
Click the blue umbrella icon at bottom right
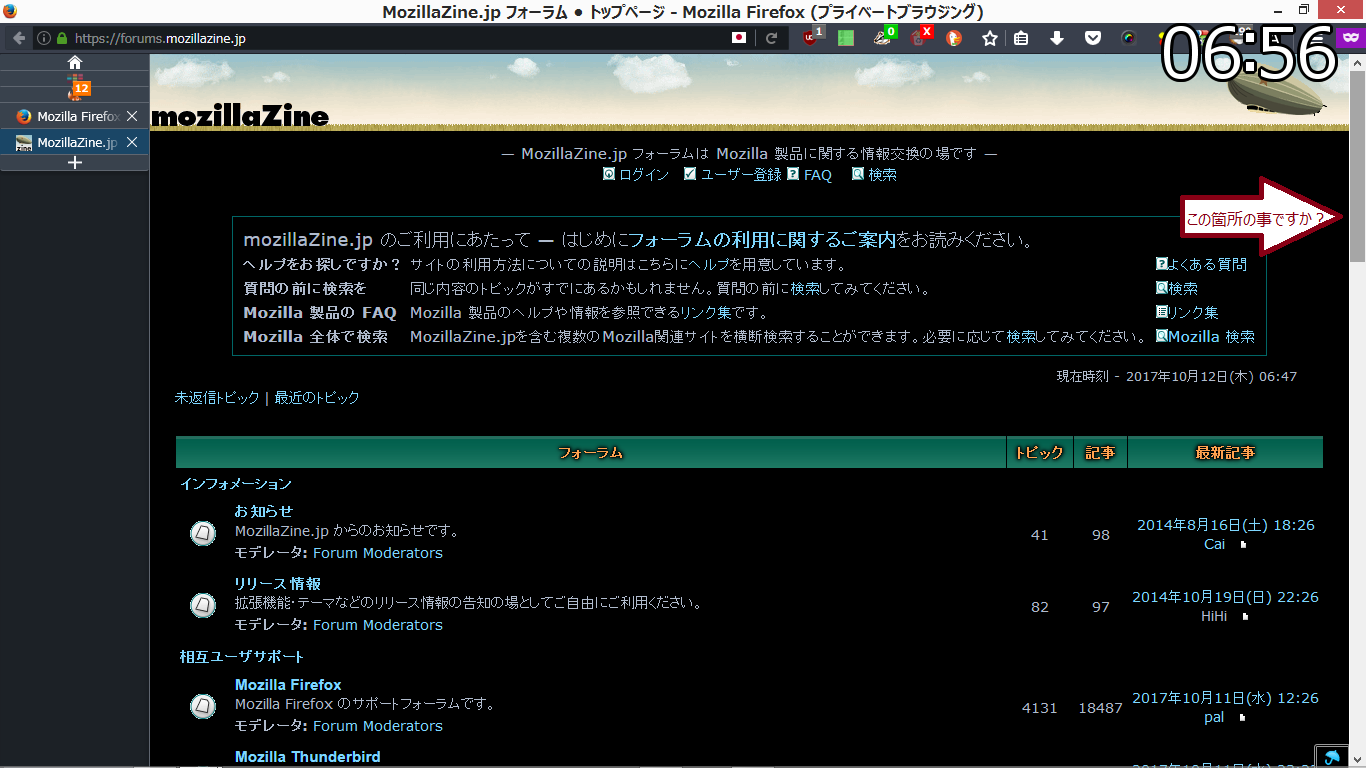pyautogui.click(x=1330, y=757)
